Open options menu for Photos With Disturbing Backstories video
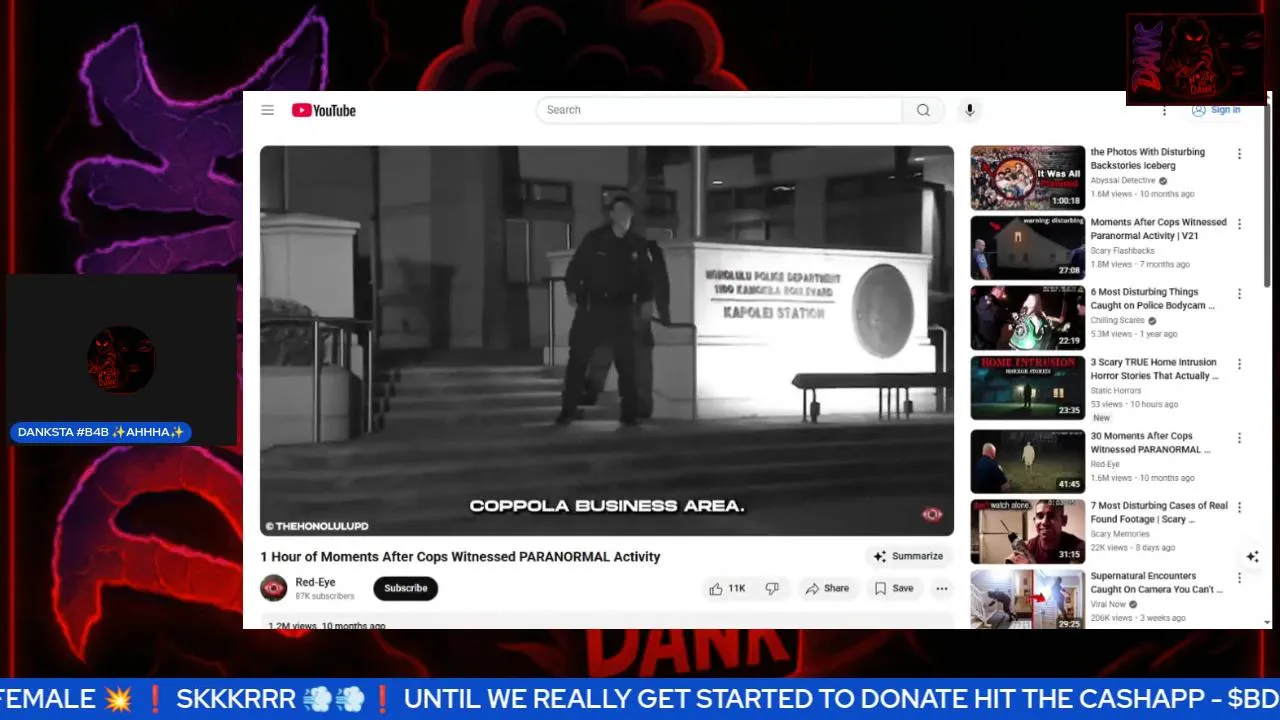Viewport: 1280px width, 720px height. pyautogui.click(x=1239, y=154)
